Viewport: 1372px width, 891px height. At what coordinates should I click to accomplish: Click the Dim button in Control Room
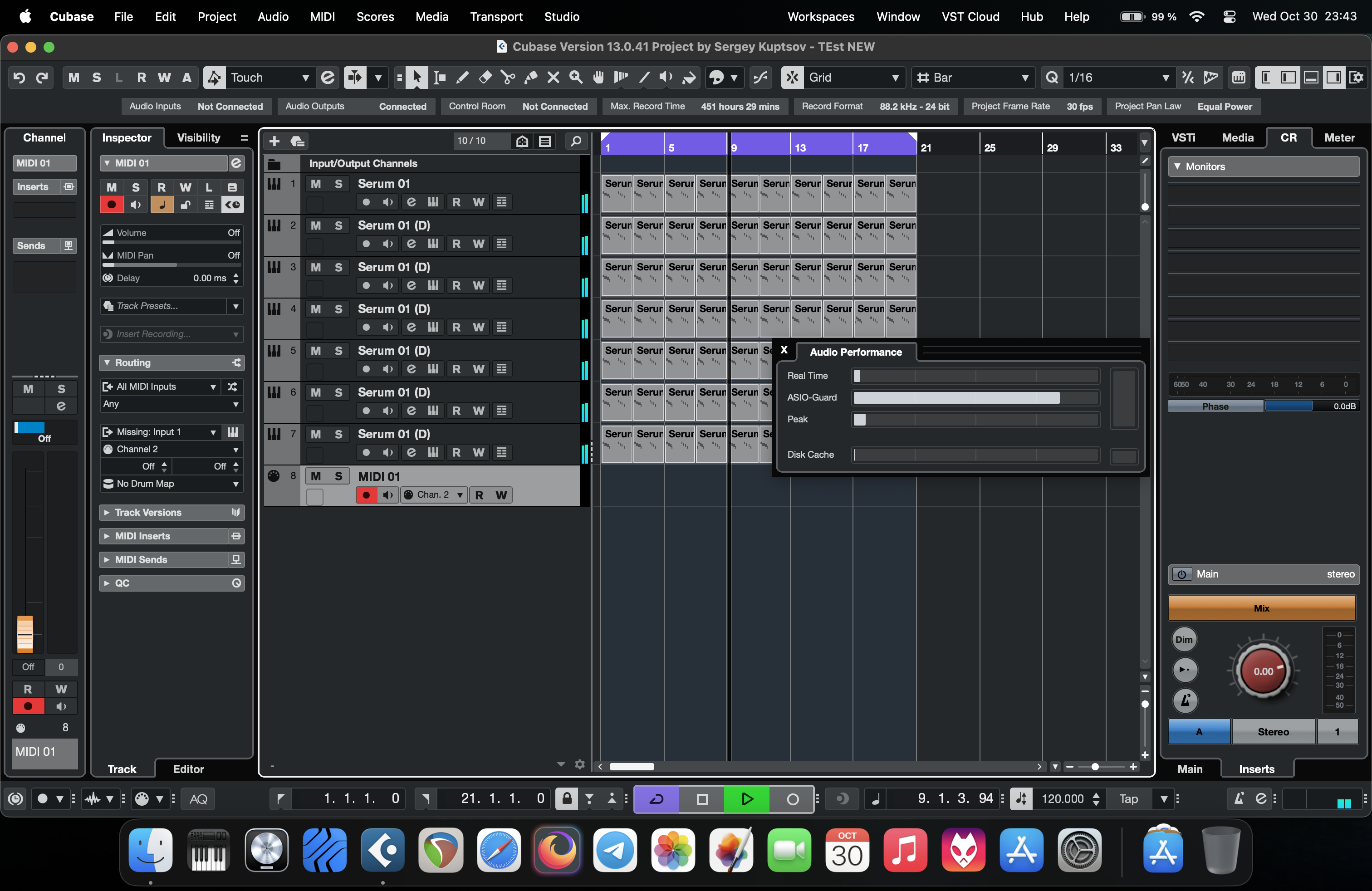coord(1184,639)
